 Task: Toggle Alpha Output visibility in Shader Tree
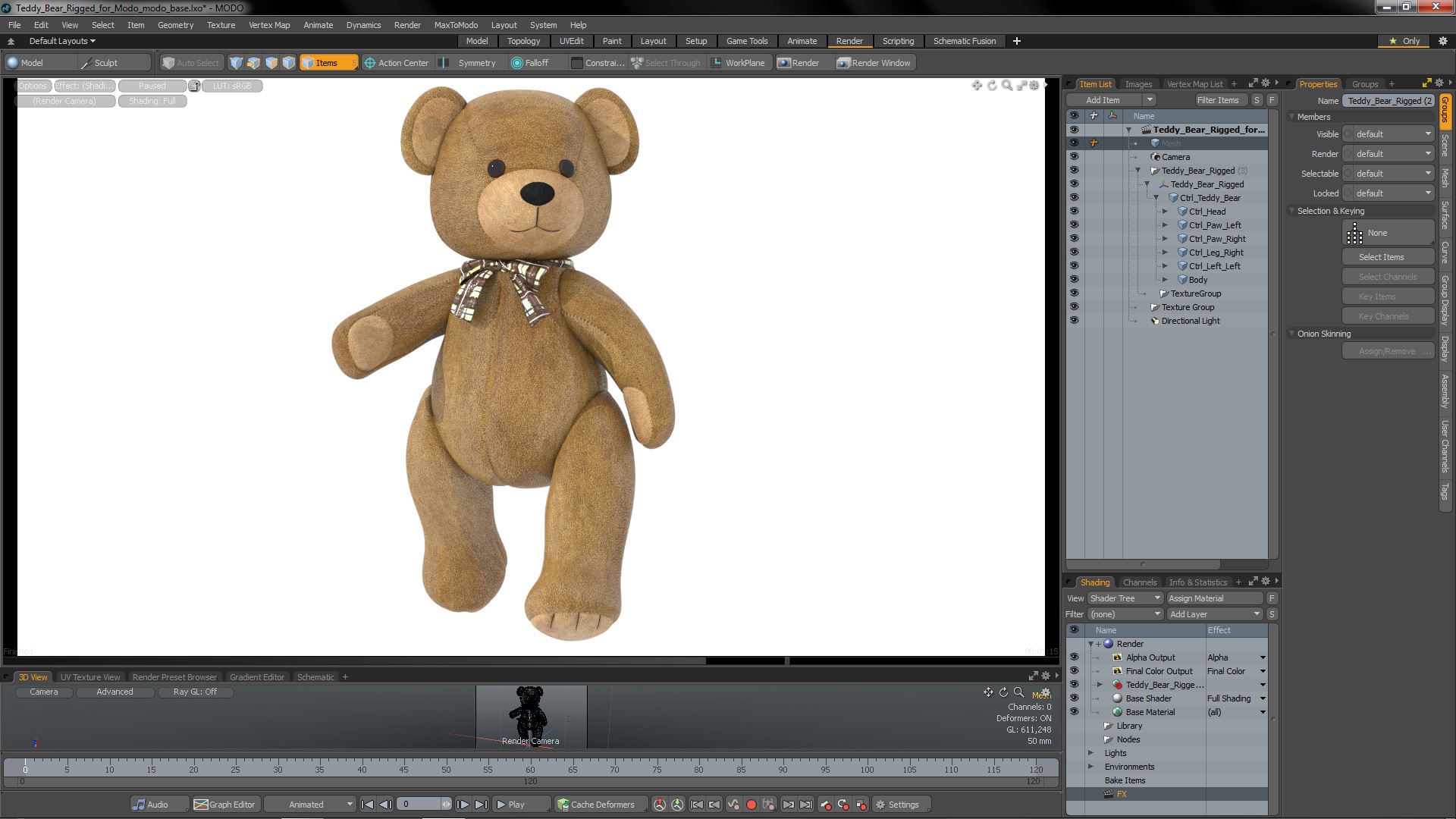pyautogui.click(x=1074, y=657)
